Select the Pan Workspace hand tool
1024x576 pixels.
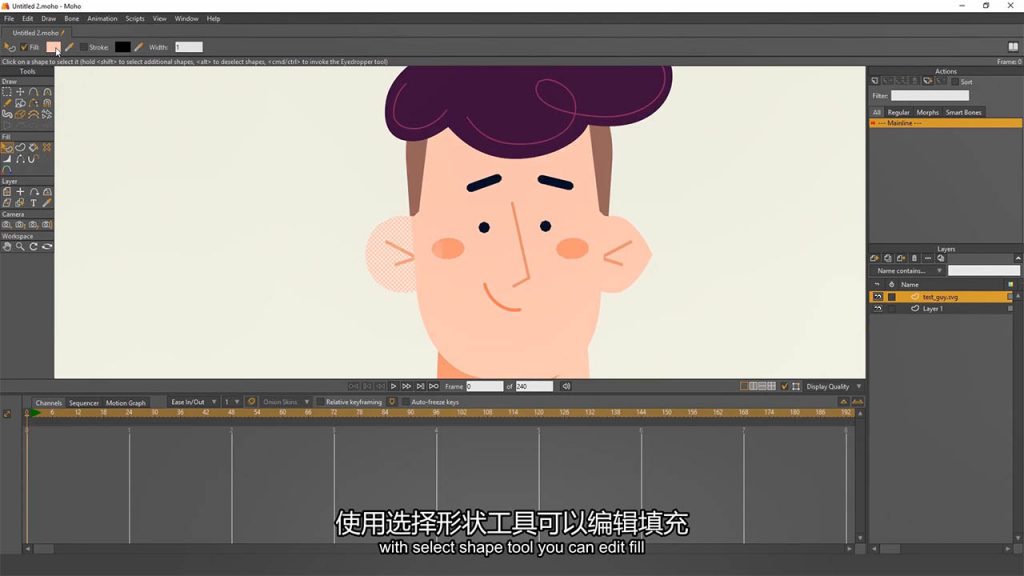coord(7,246)
